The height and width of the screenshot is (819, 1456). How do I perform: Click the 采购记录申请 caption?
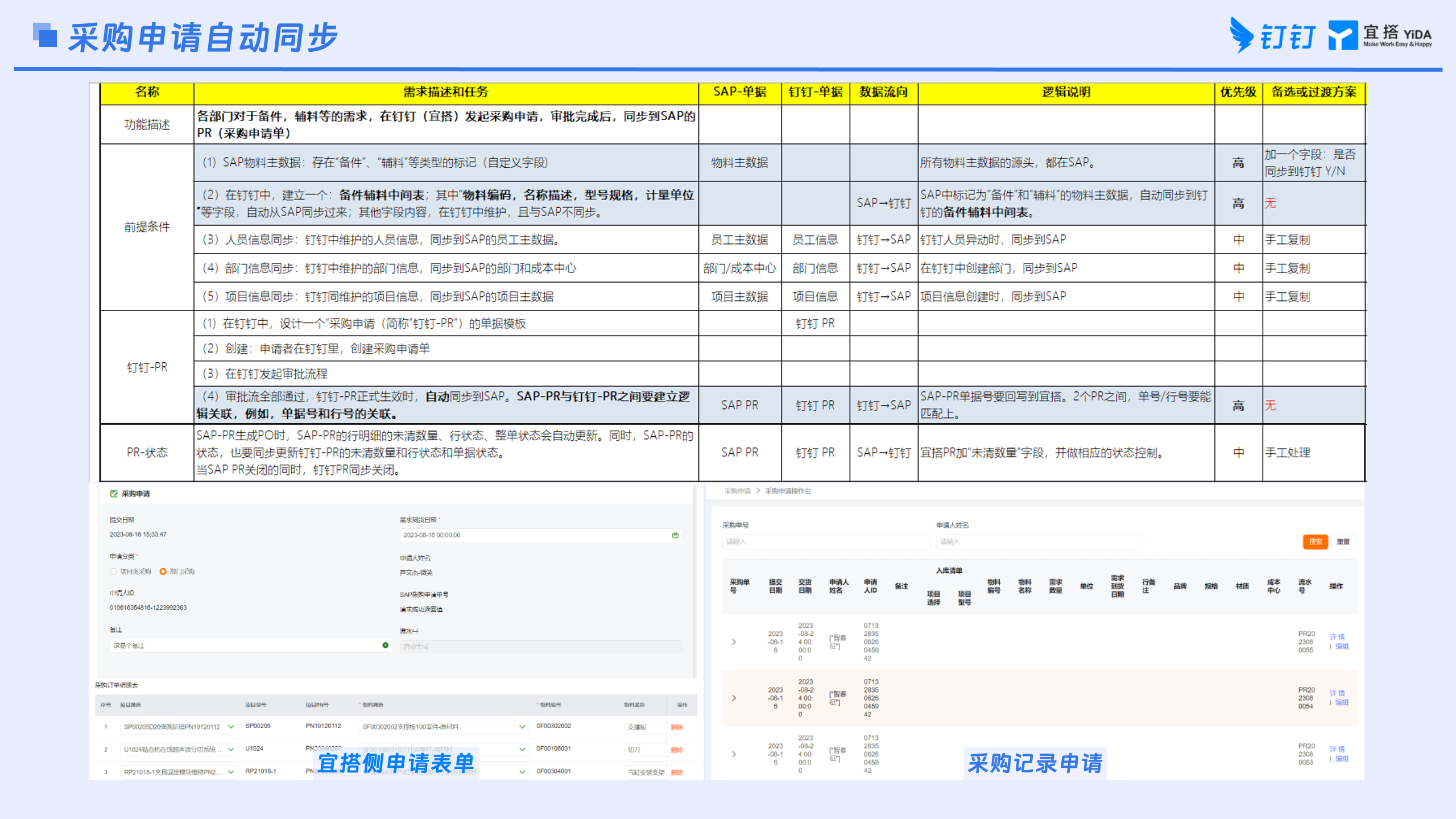coord(1035,763)
